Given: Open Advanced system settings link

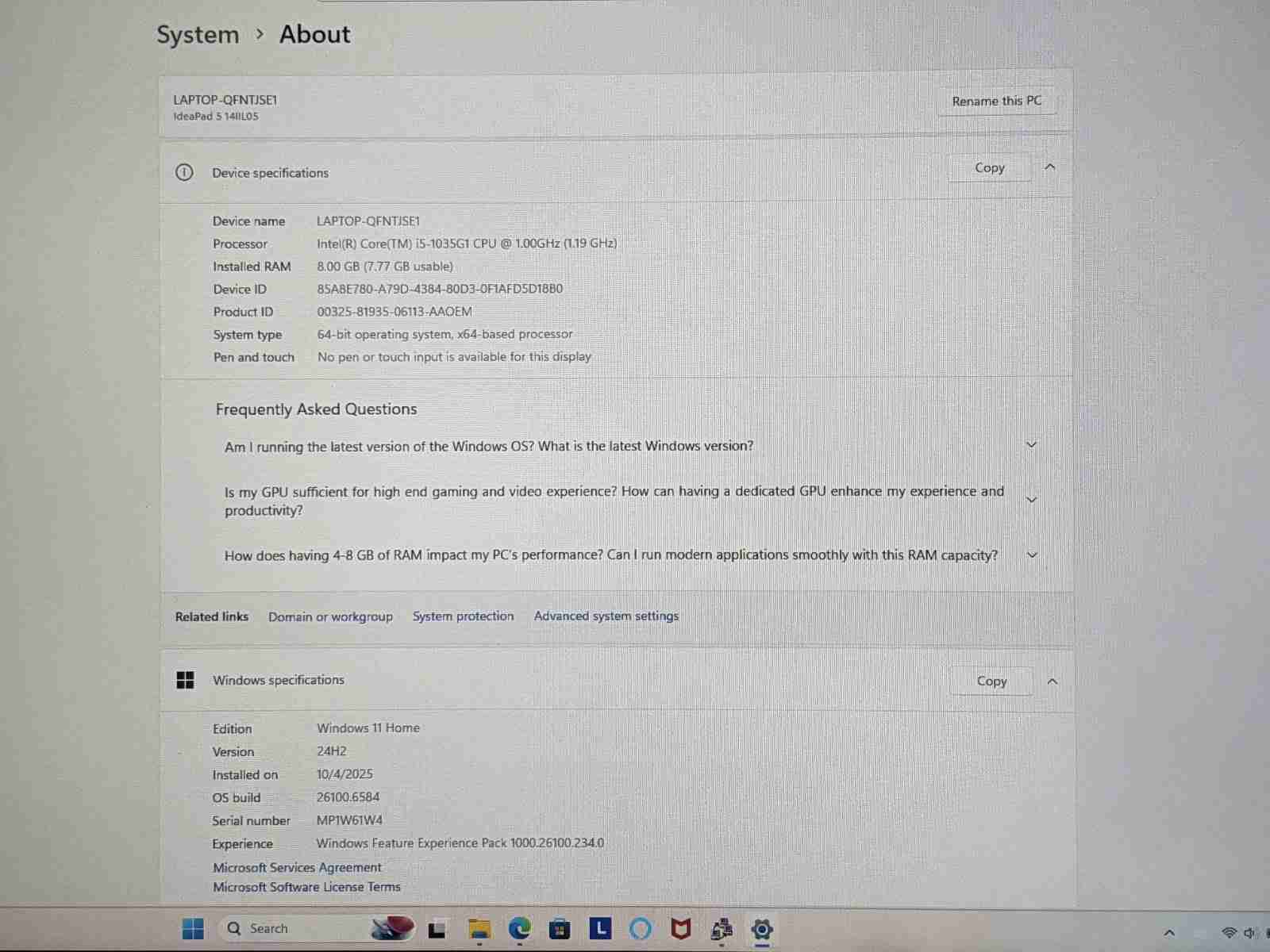Looking at the screenshot, I should [606, 616].
